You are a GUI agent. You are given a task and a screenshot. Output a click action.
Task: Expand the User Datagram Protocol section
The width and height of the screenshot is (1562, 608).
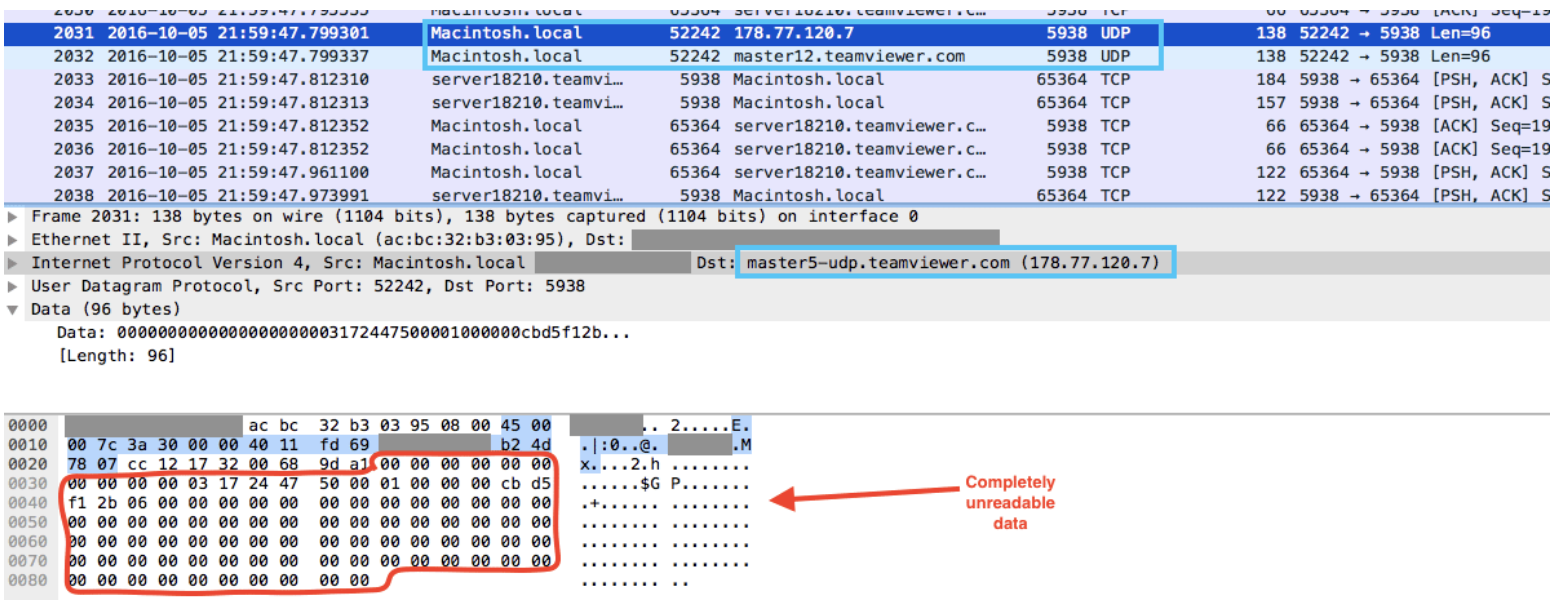click(x=12, y=286)
